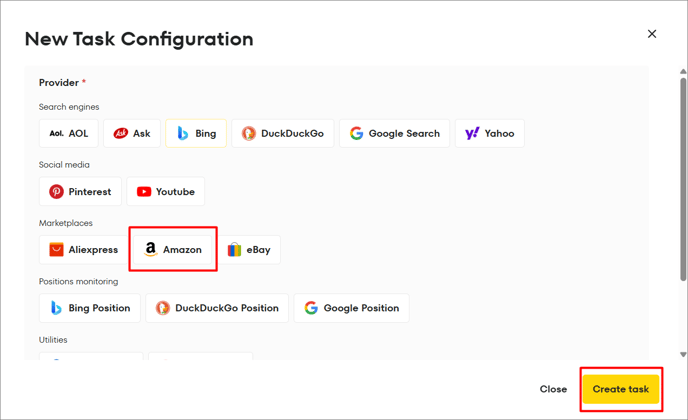Choose the Ask search engine
Viewport: 688px width, 420px height.
[132, 133]
